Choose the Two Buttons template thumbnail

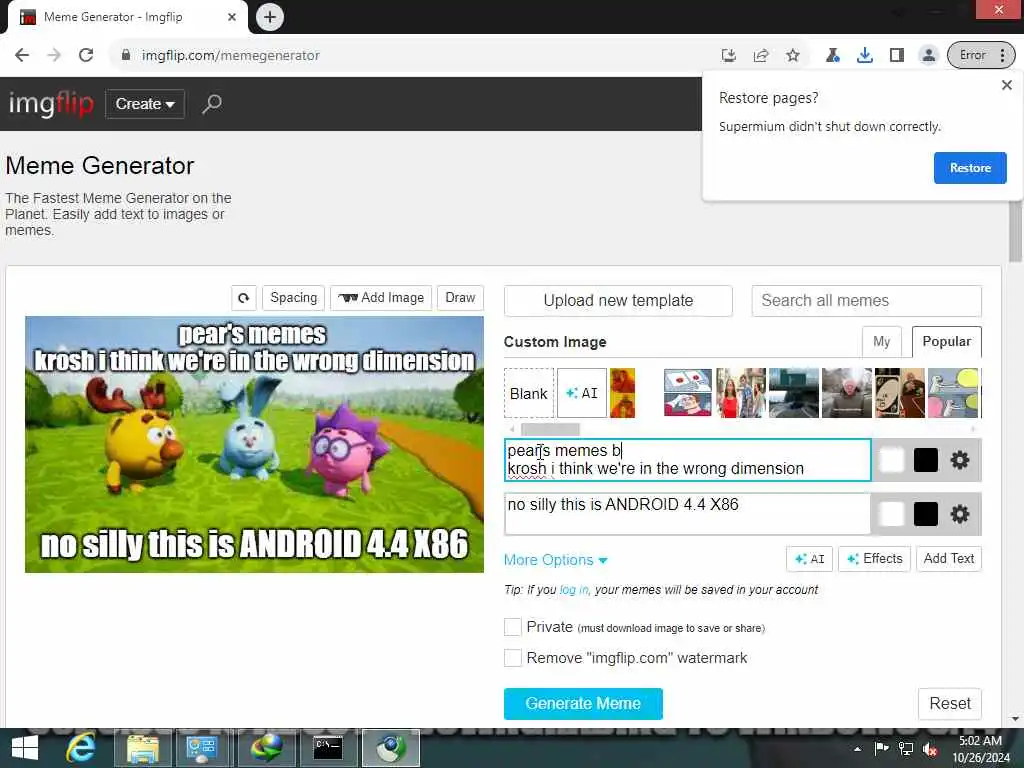688,393
